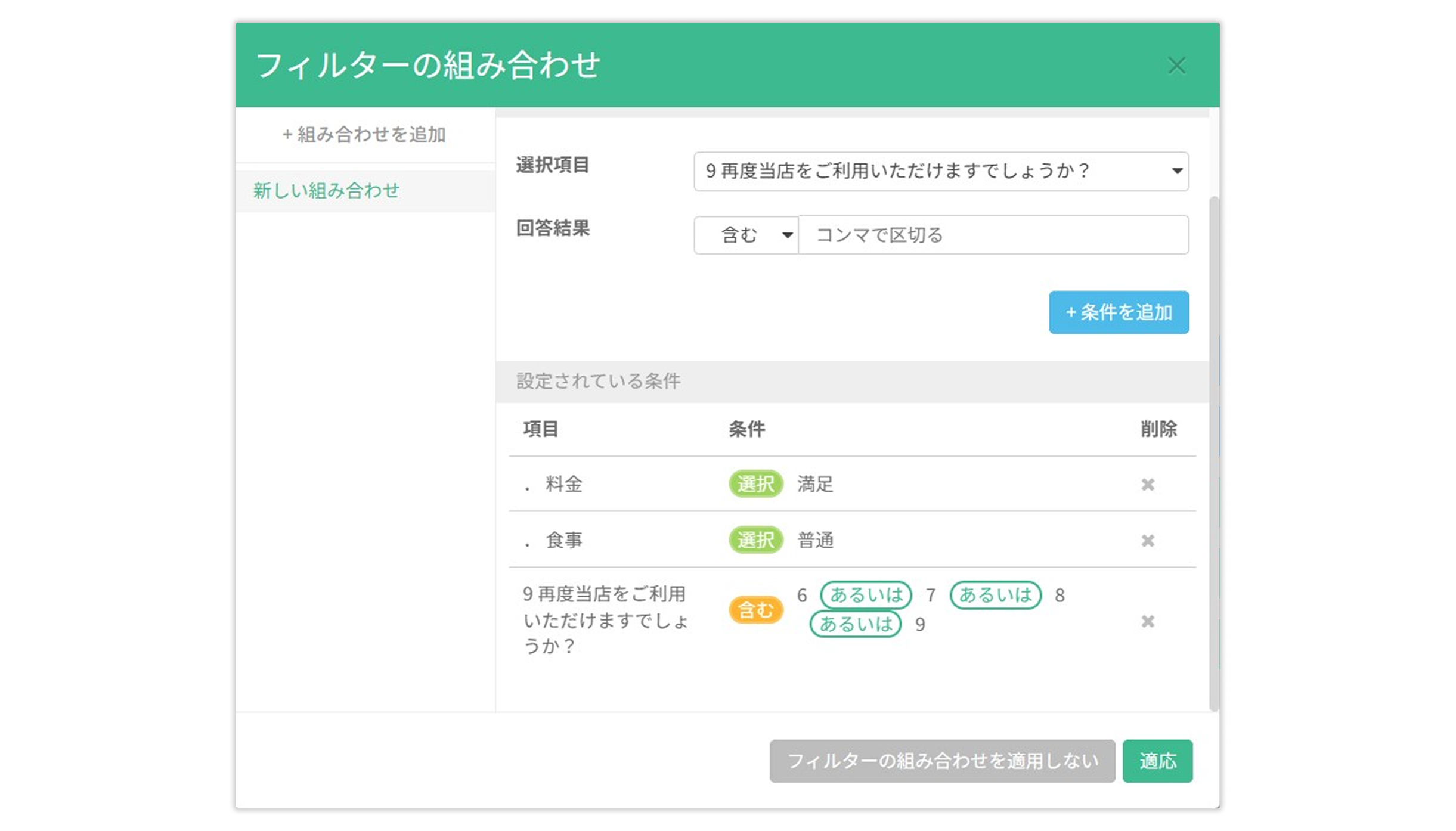This screenshot has height=831, width=1456.
Task: Click the 条件 column header
Action: click(x=746, y=429)
